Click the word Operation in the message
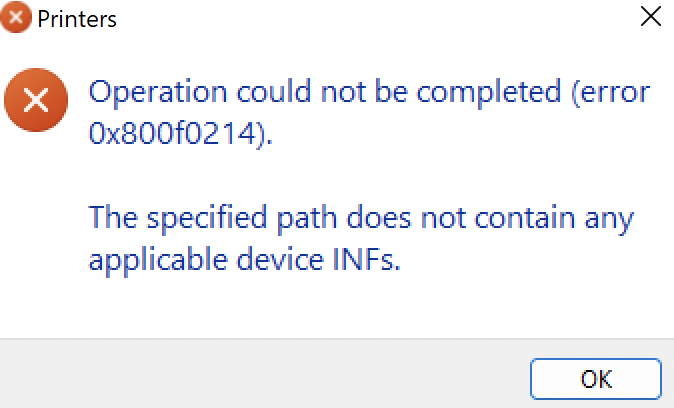Viewport: 674px width, 408px height. (x=158, y=92)
